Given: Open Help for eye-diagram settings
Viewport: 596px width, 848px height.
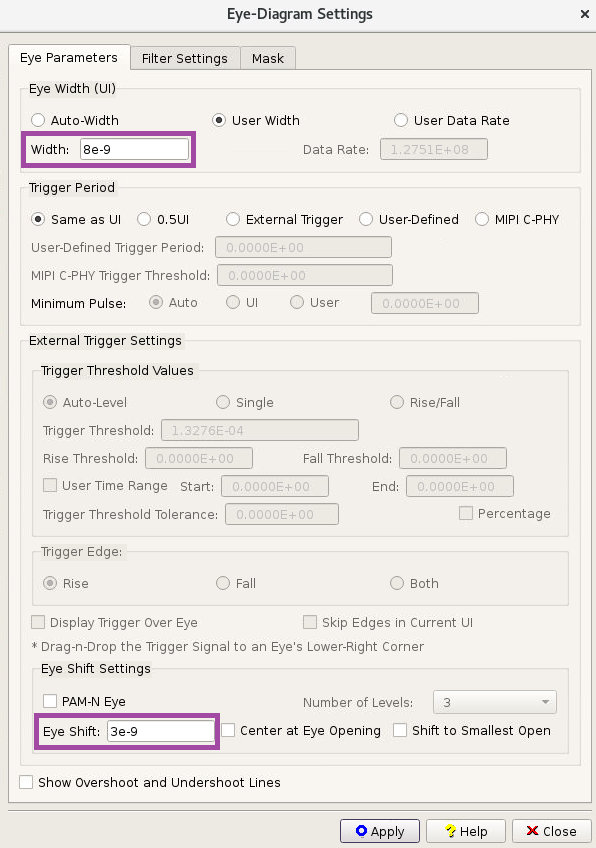Looking at the screenshot, I should pos(466,831).
